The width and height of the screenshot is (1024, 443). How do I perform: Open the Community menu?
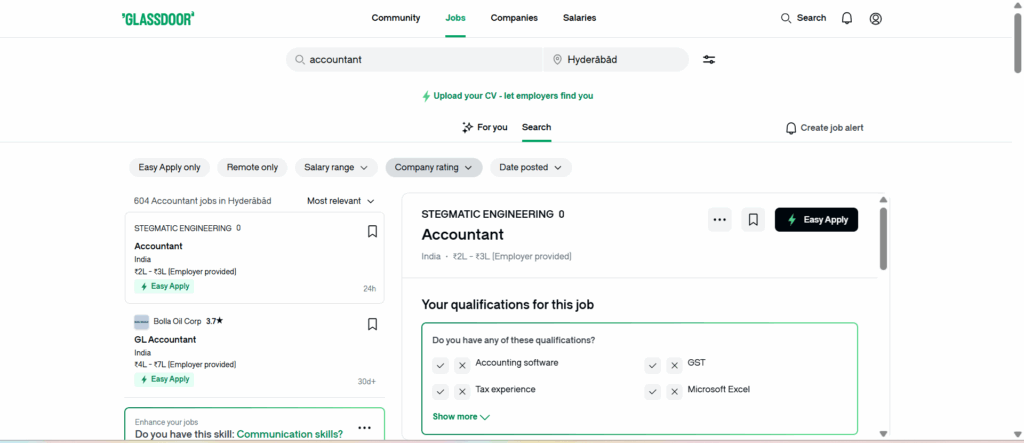[x=396, y=18]
